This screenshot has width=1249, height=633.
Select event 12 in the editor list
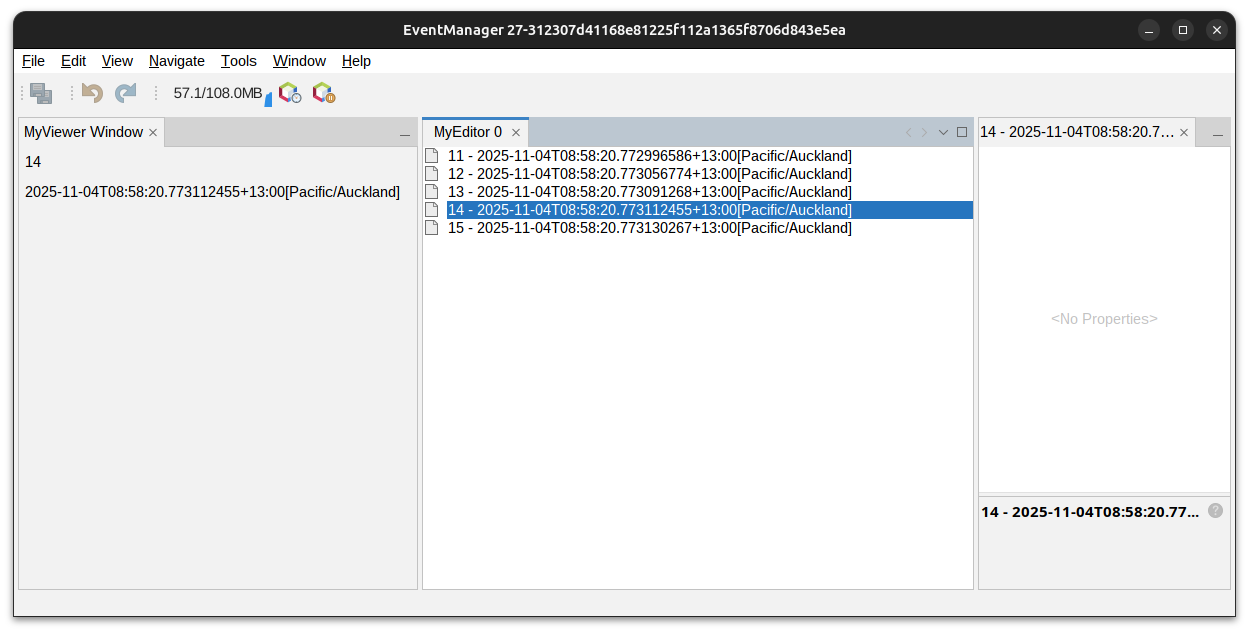pyautogui.click(x=649, y=174)
